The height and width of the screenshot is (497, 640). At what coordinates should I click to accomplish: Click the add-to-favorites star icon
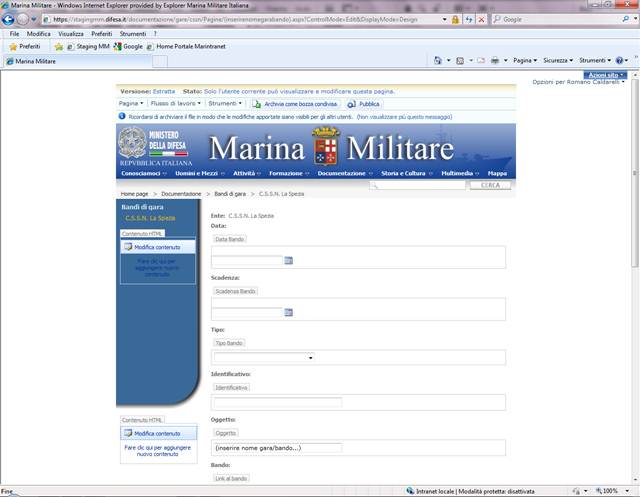(x=59, y=47)
